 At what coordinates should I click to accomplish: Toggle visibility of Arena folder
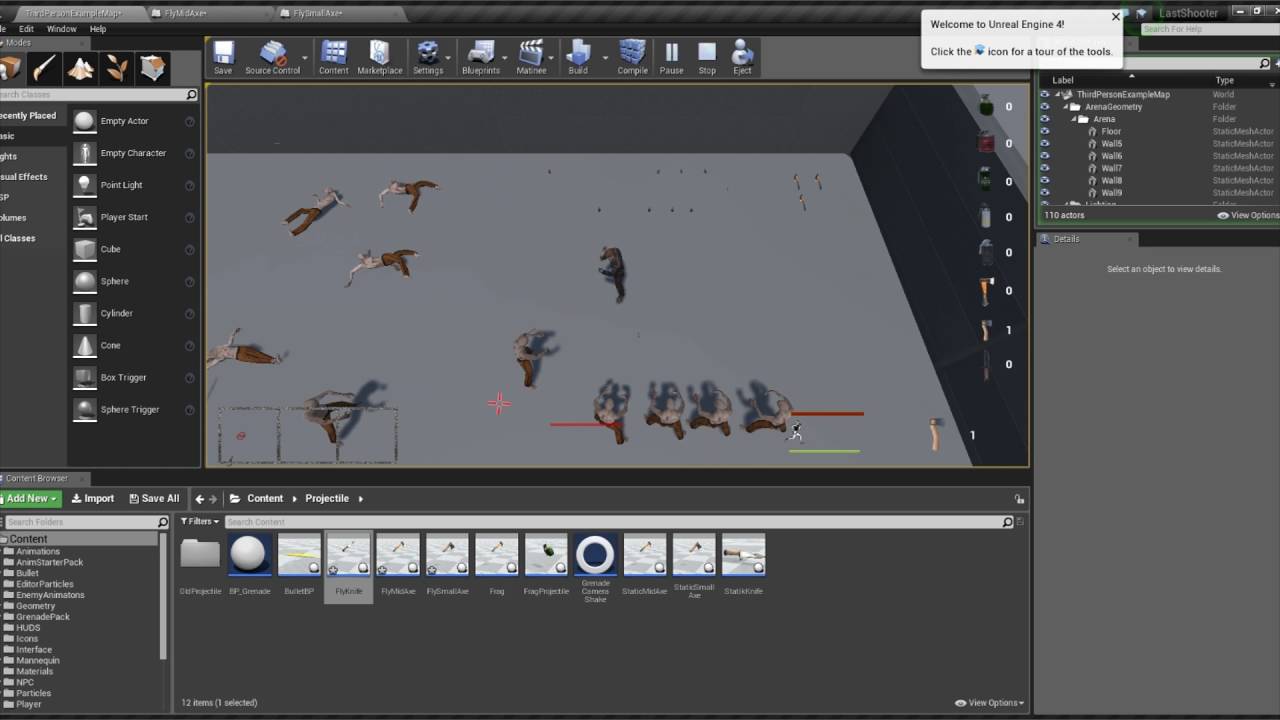pos(1045,119)
